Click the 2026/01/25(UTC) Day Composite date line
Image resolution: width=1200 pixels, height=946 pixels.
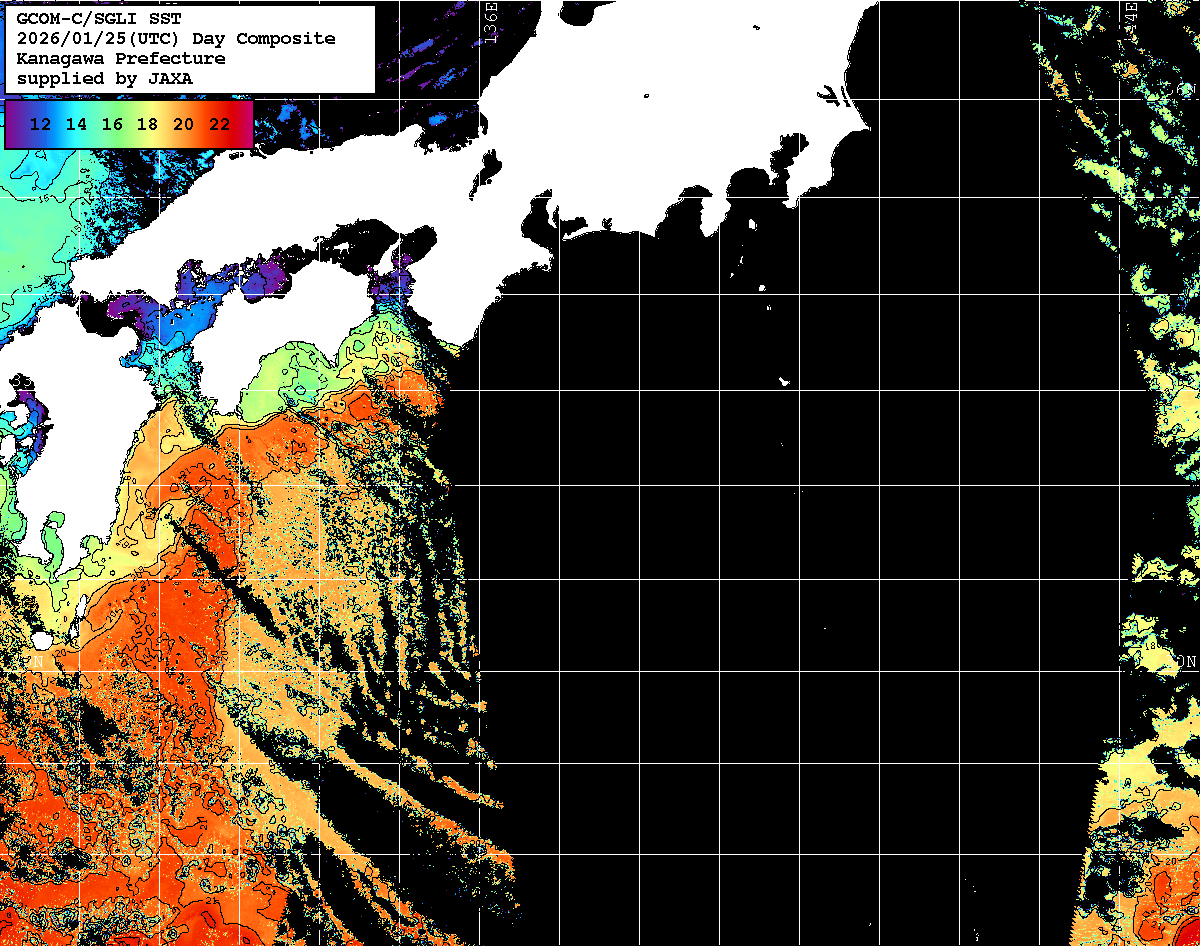coord(175,38)
